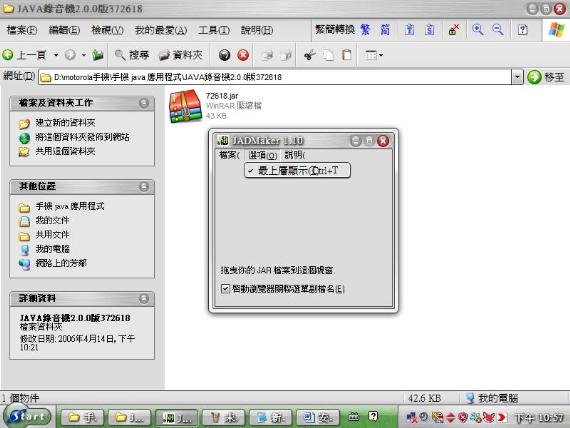Open the forward history dropdown arrow
The height and width of the screenshot is (428, 570).
tap(84, 55)
